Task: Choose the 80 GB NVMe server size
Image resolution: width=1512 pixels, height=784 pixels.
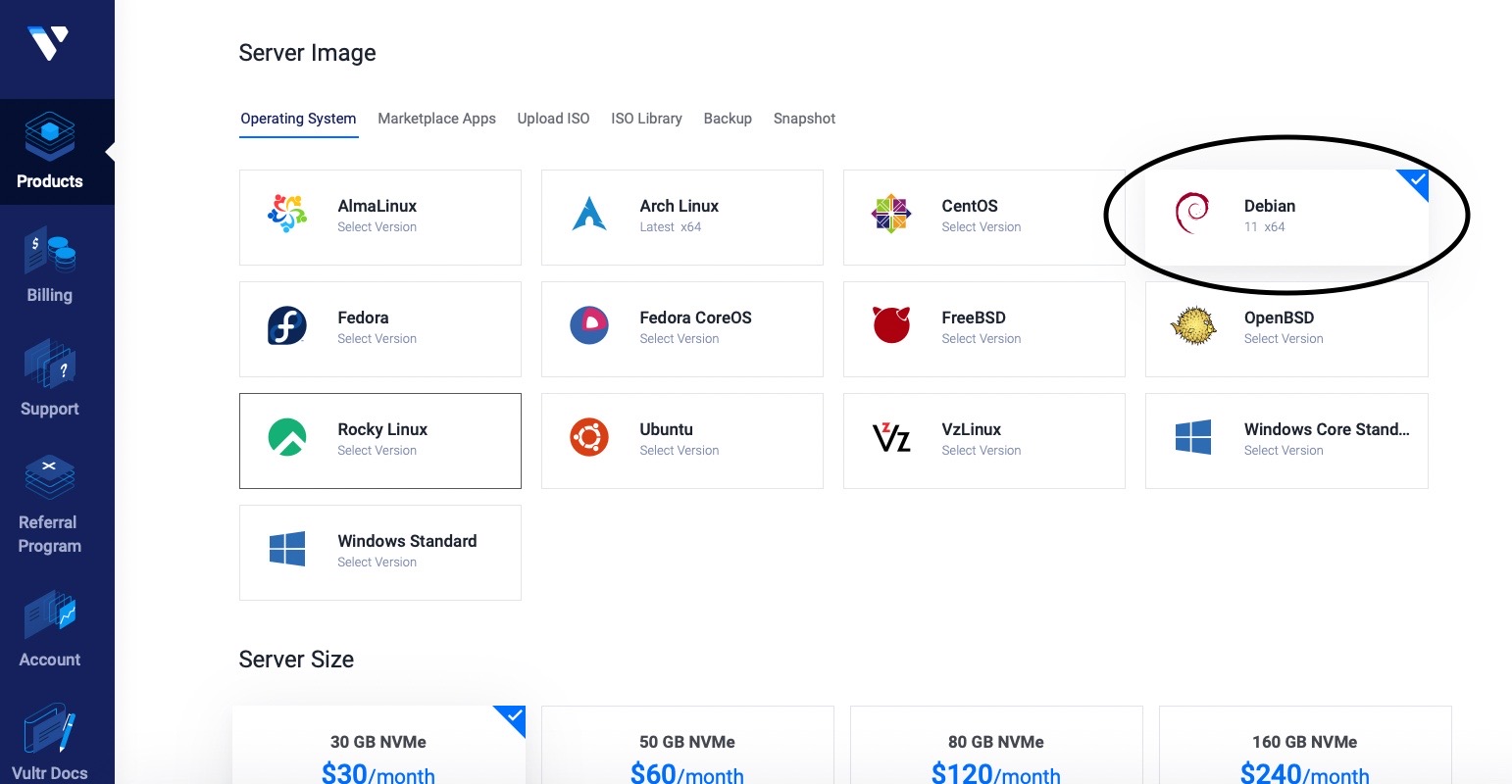Action: (996, 745)
